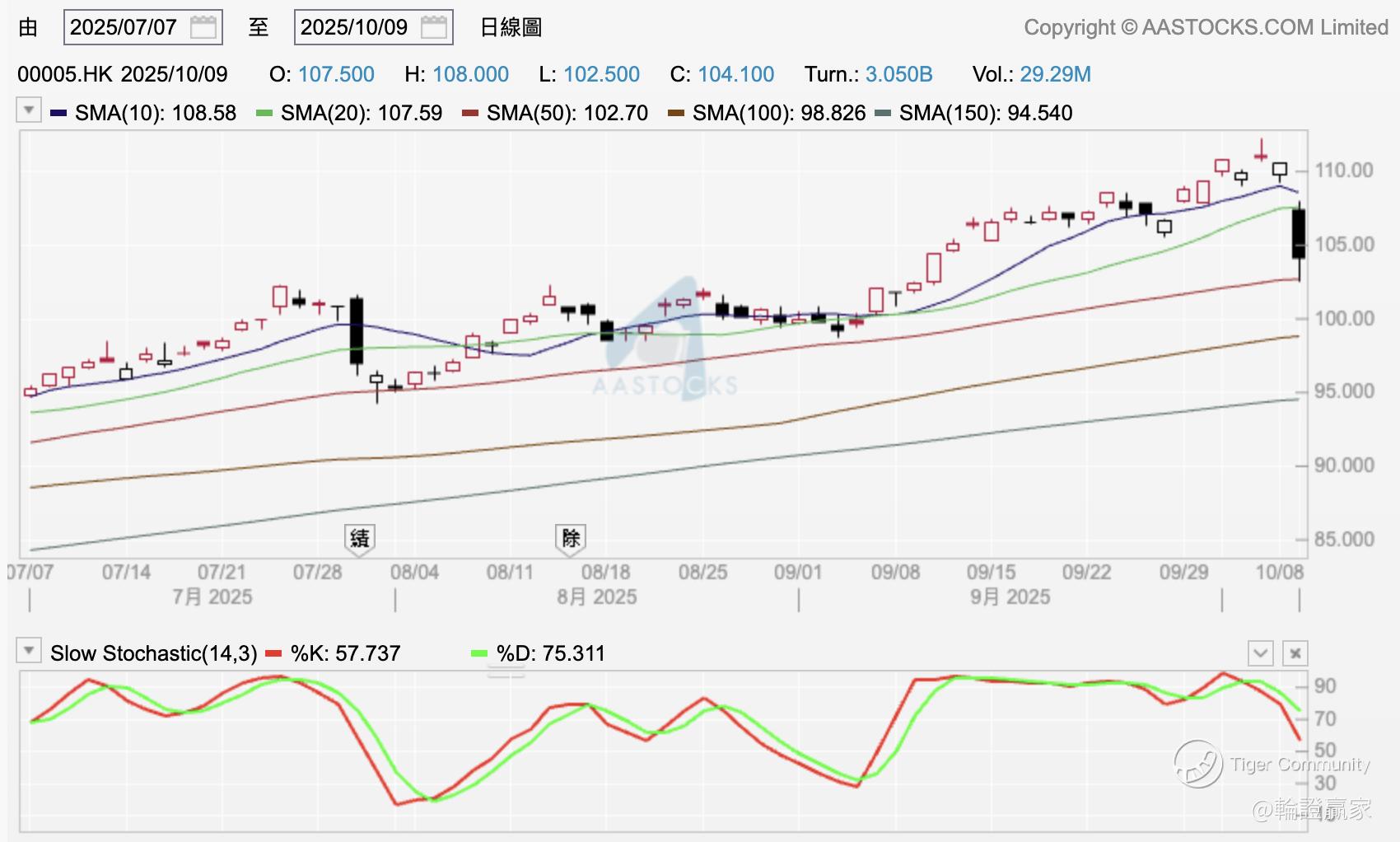Screen dimensions: 1400x842
Task: Click the SMA(50) red legend swatch
Action: point(470,113)
